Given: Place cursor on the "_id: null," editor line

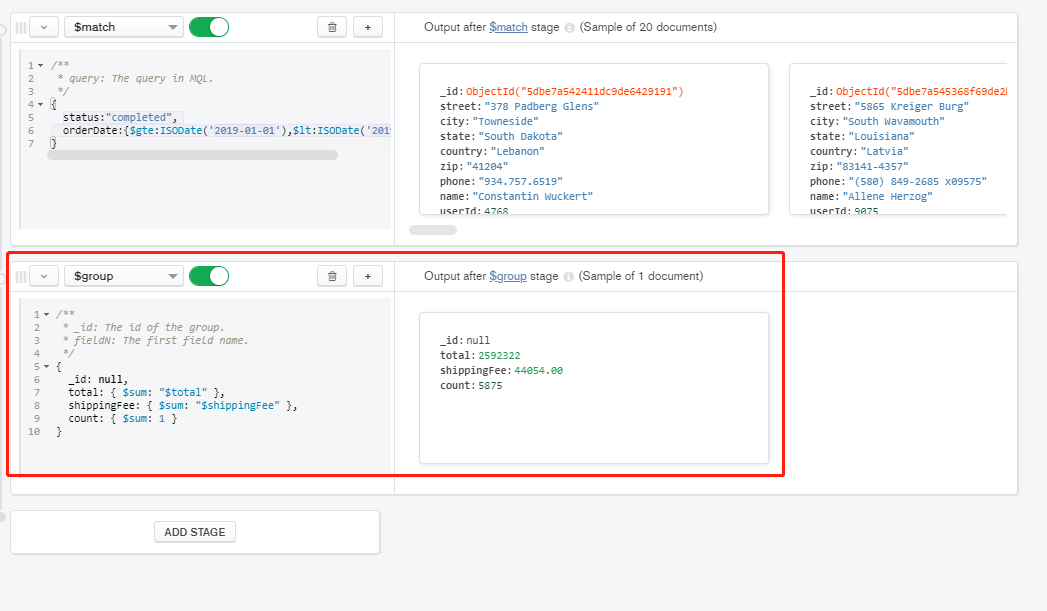Looking at the screenshot, I should pyautogui.click(x=98, y=380).
